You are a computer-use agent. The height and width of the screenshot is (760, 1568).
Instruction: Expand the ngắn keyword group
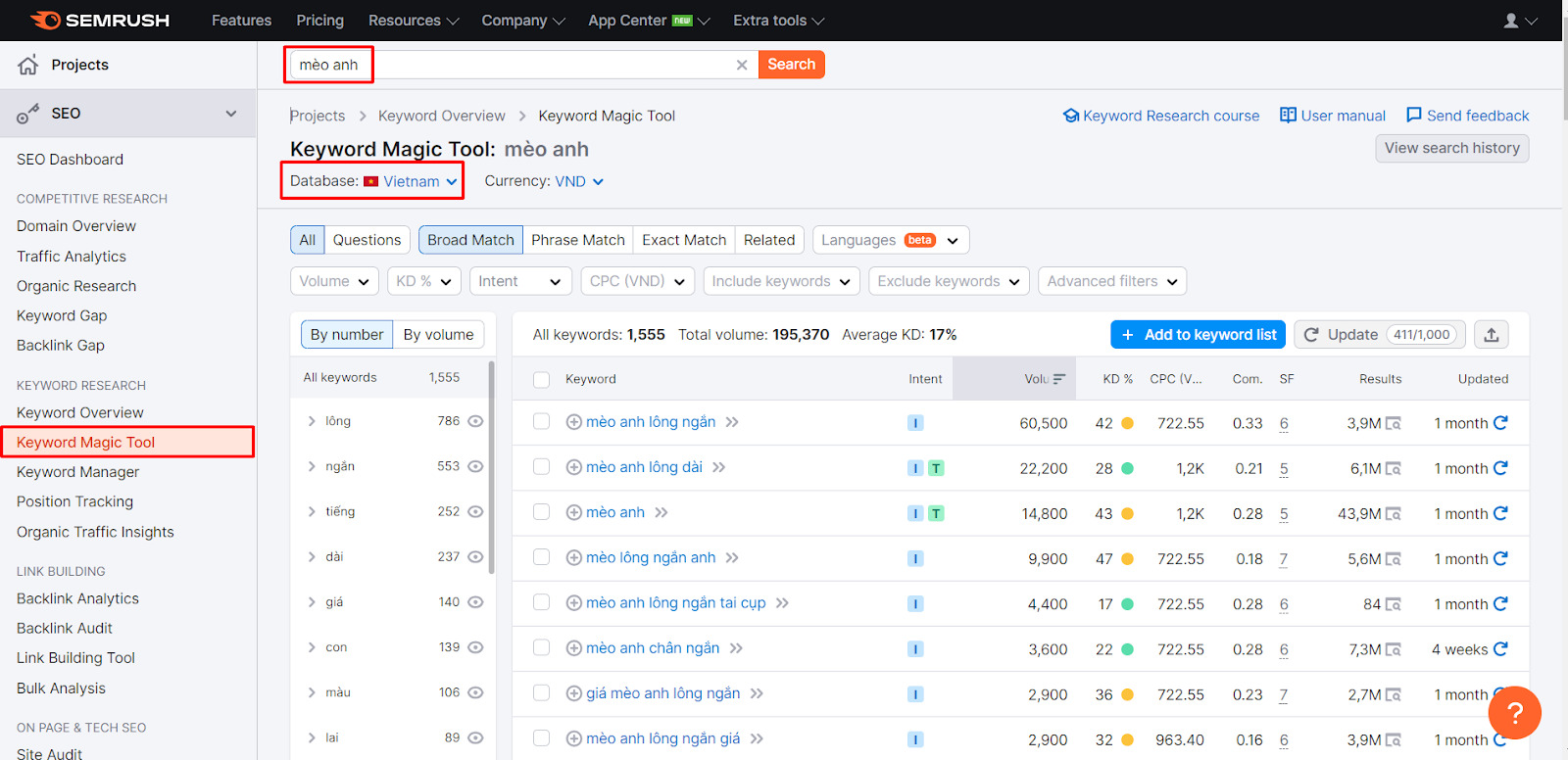tap(312, 466)
